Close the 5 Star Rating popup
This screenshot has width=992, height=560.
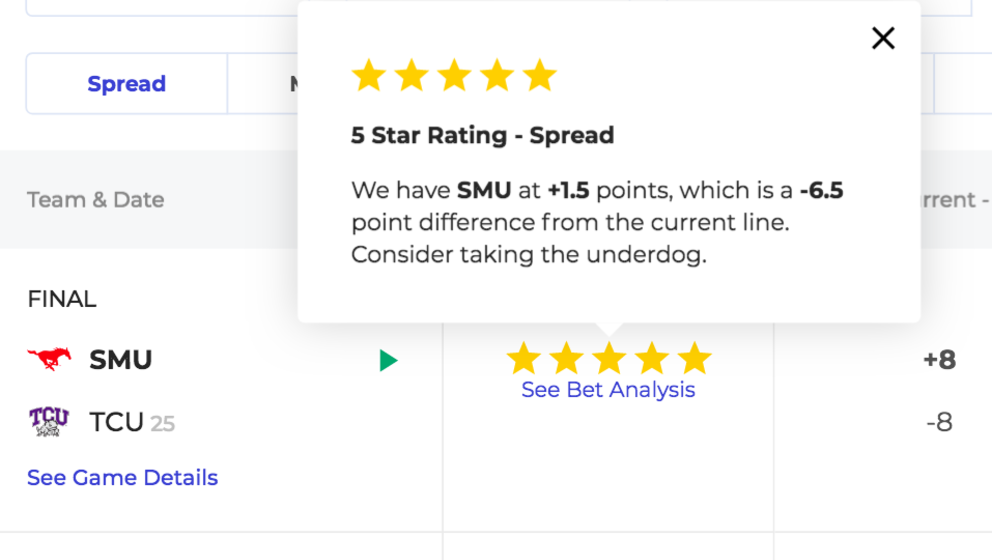(x=883, y=38)
